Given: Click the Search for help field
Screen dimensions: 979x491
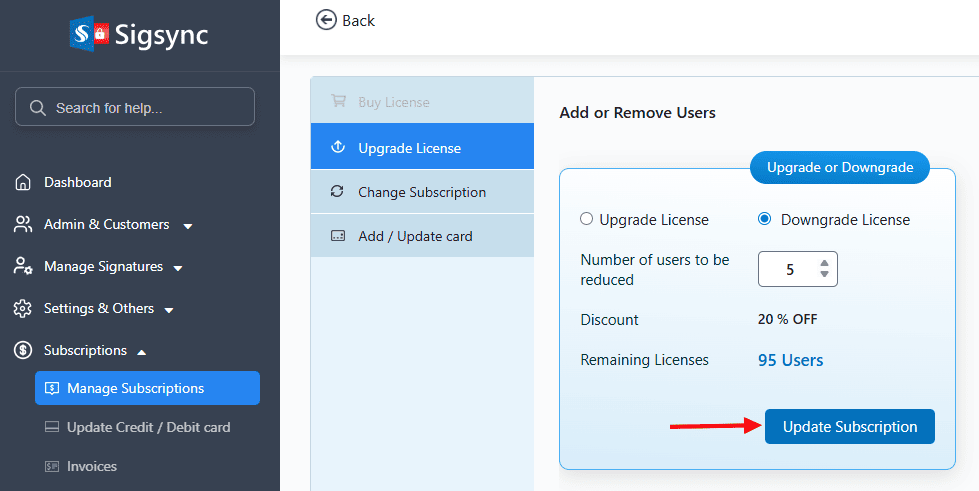Looking at the screenshot, I should tap(135, 107).
